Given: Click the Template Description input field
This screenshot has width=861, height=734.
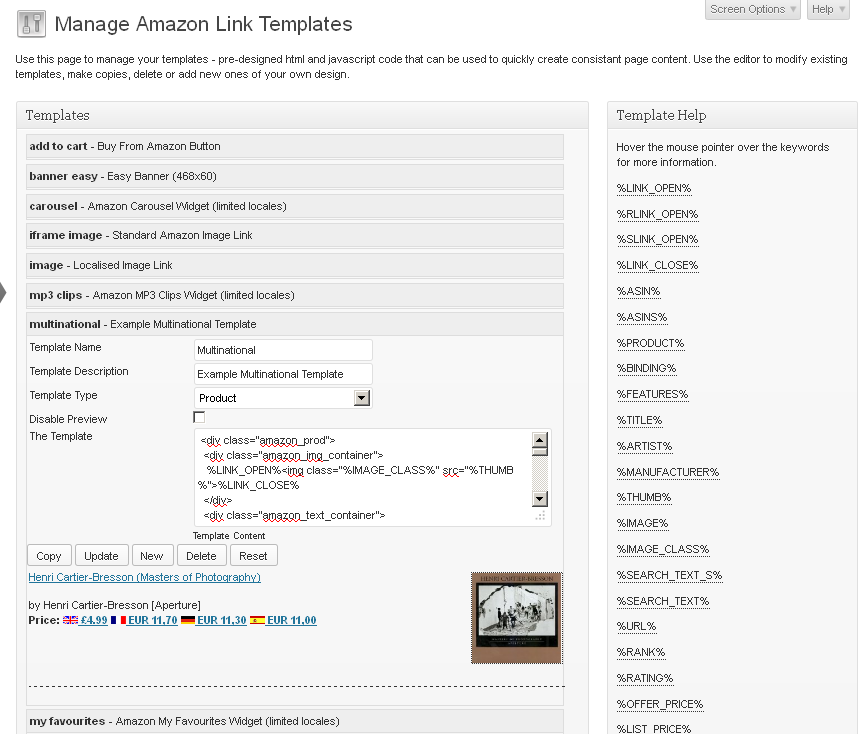Looking at the screenshot, I should click(283, 374).
